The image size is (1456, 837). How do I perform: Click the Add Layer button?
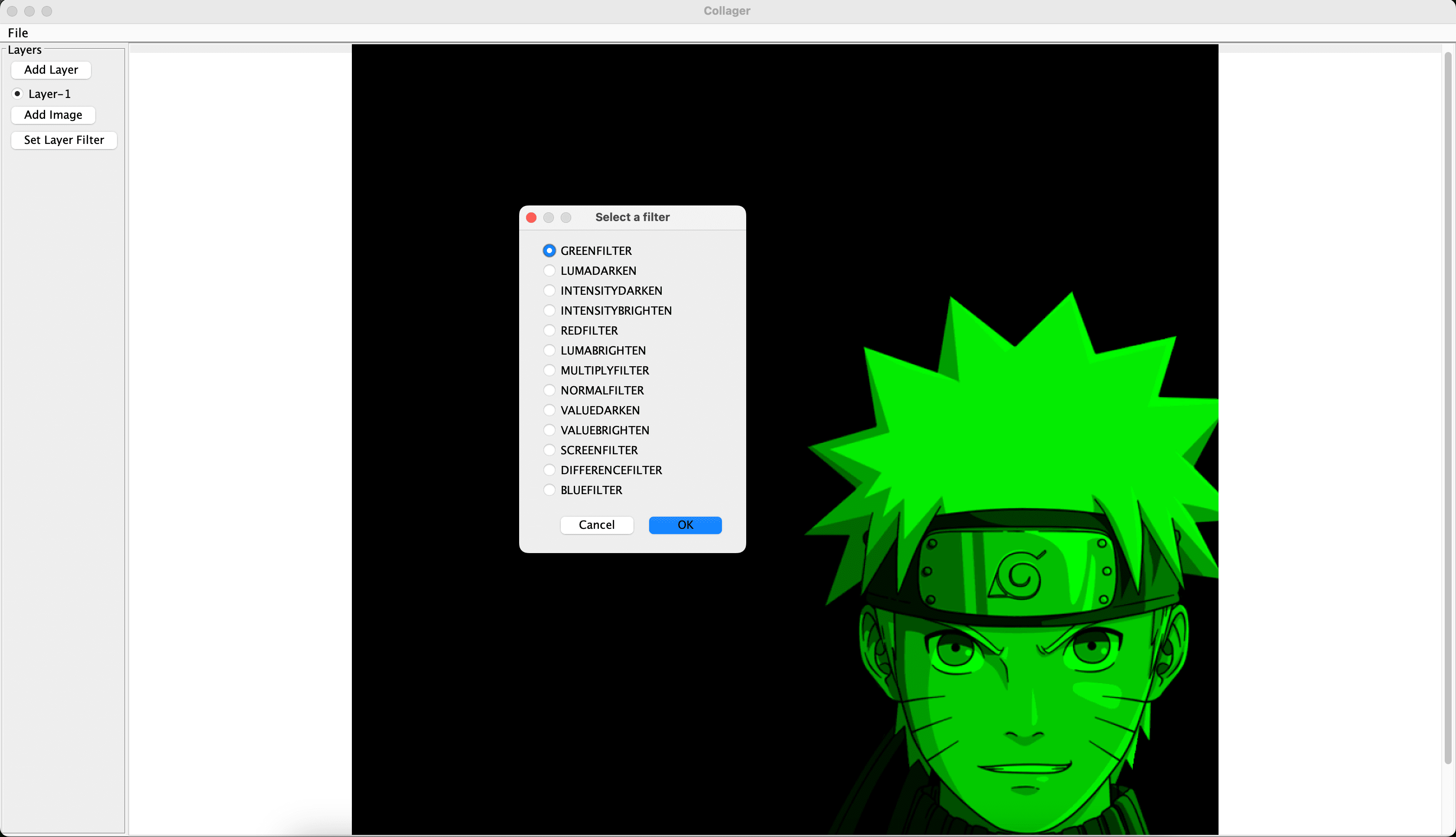tap(51, 69)
